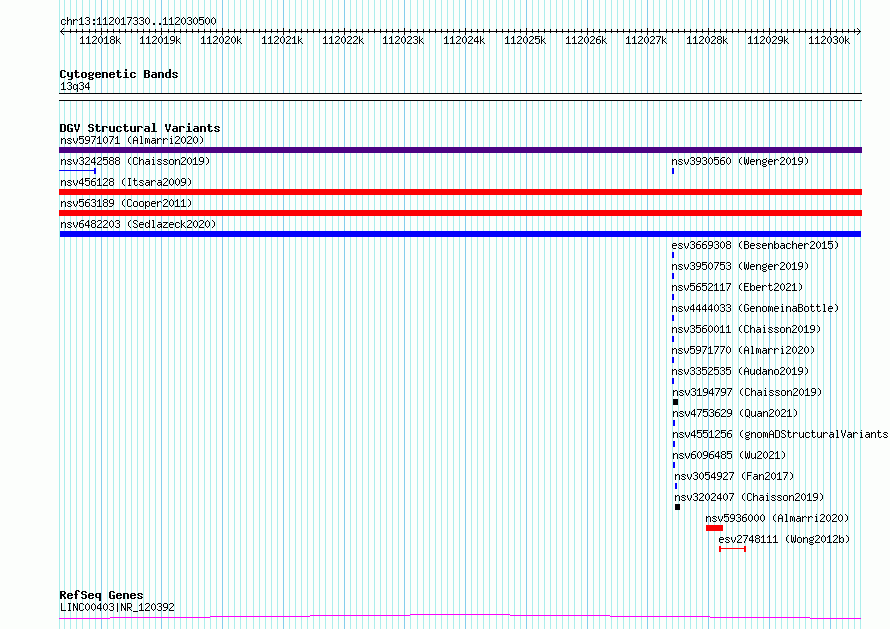This screenshot has height=629, width=890.
Task: Open esv2748111 (Wong2012b) variant
Action: 784,539
